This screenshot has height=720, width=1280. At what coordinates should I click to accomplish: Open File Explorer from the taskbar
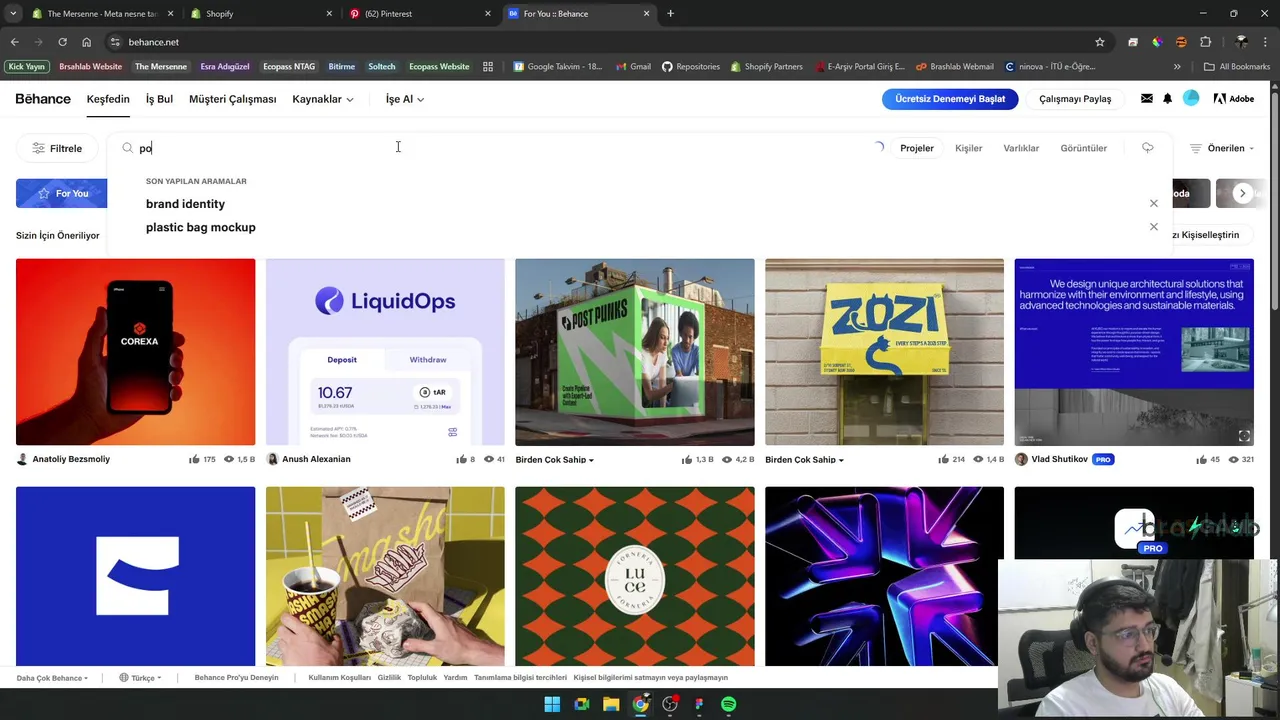coord(611,704)
